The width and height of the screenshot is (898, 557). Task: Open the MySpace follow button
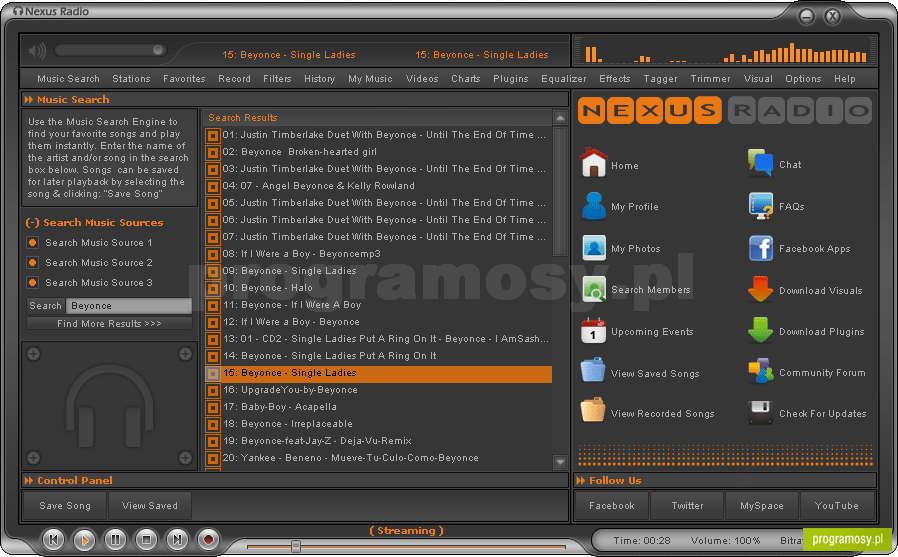pos(761,505)
